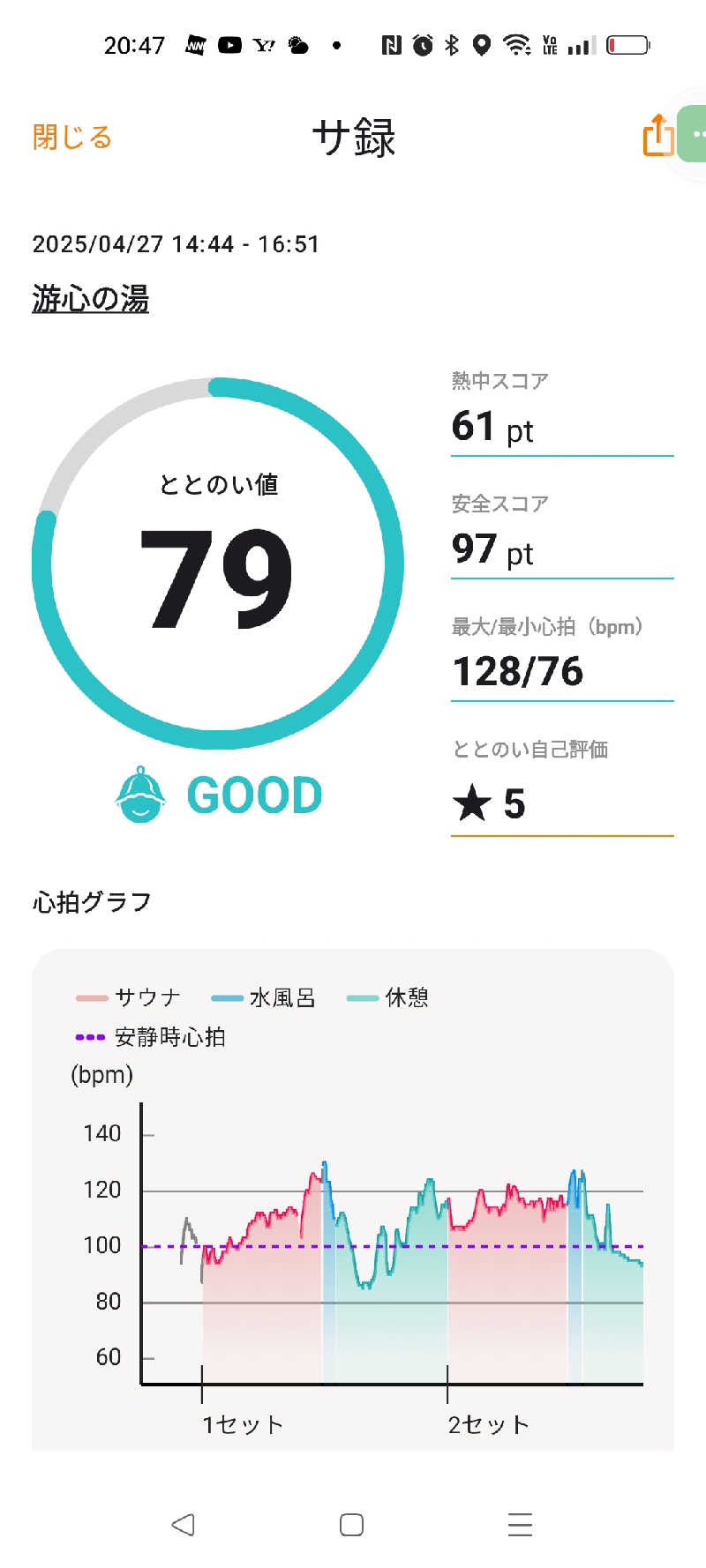Edit the ととのい自己評価 rating field
The height and width of the screenshot is (1568, 706).
click(x=562, y=787)
